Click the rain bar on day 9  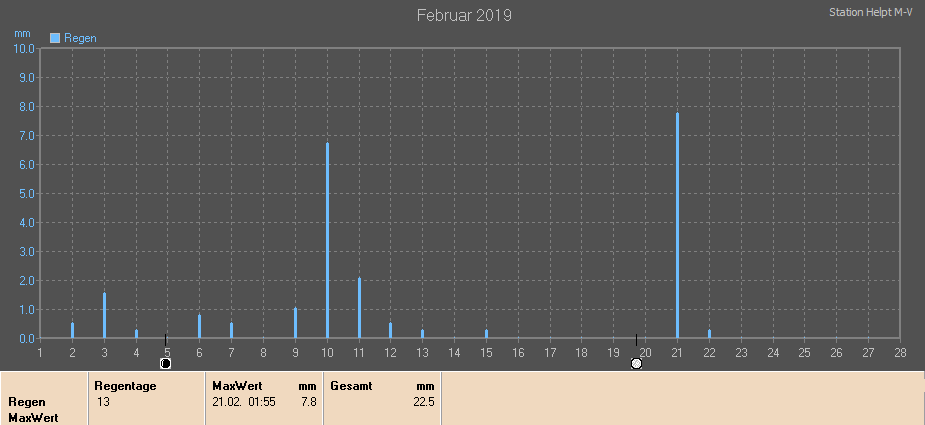296,323
